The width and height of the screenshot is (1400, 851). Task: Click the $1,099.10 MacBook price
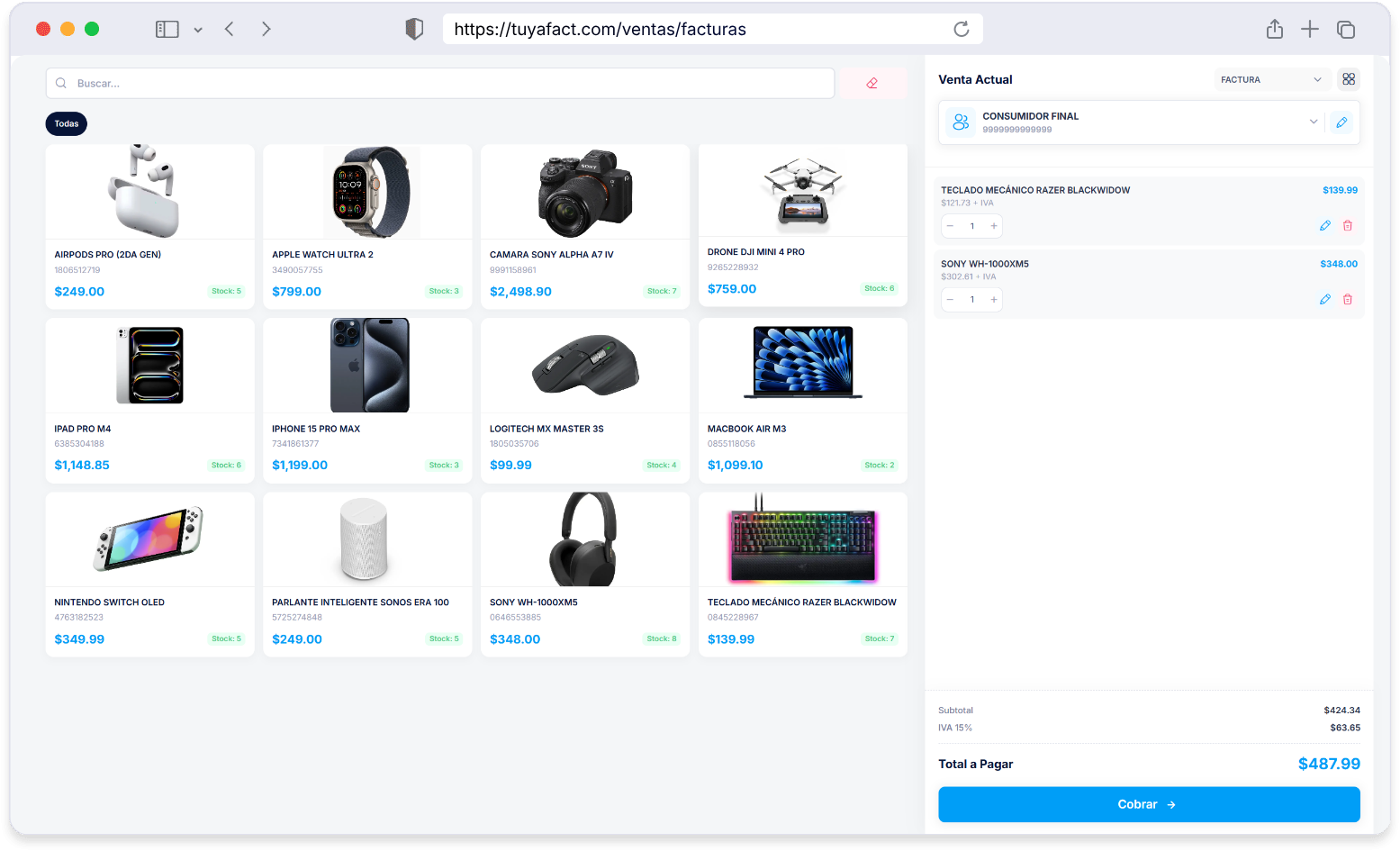pyautogui.click(x=735, y=466)
